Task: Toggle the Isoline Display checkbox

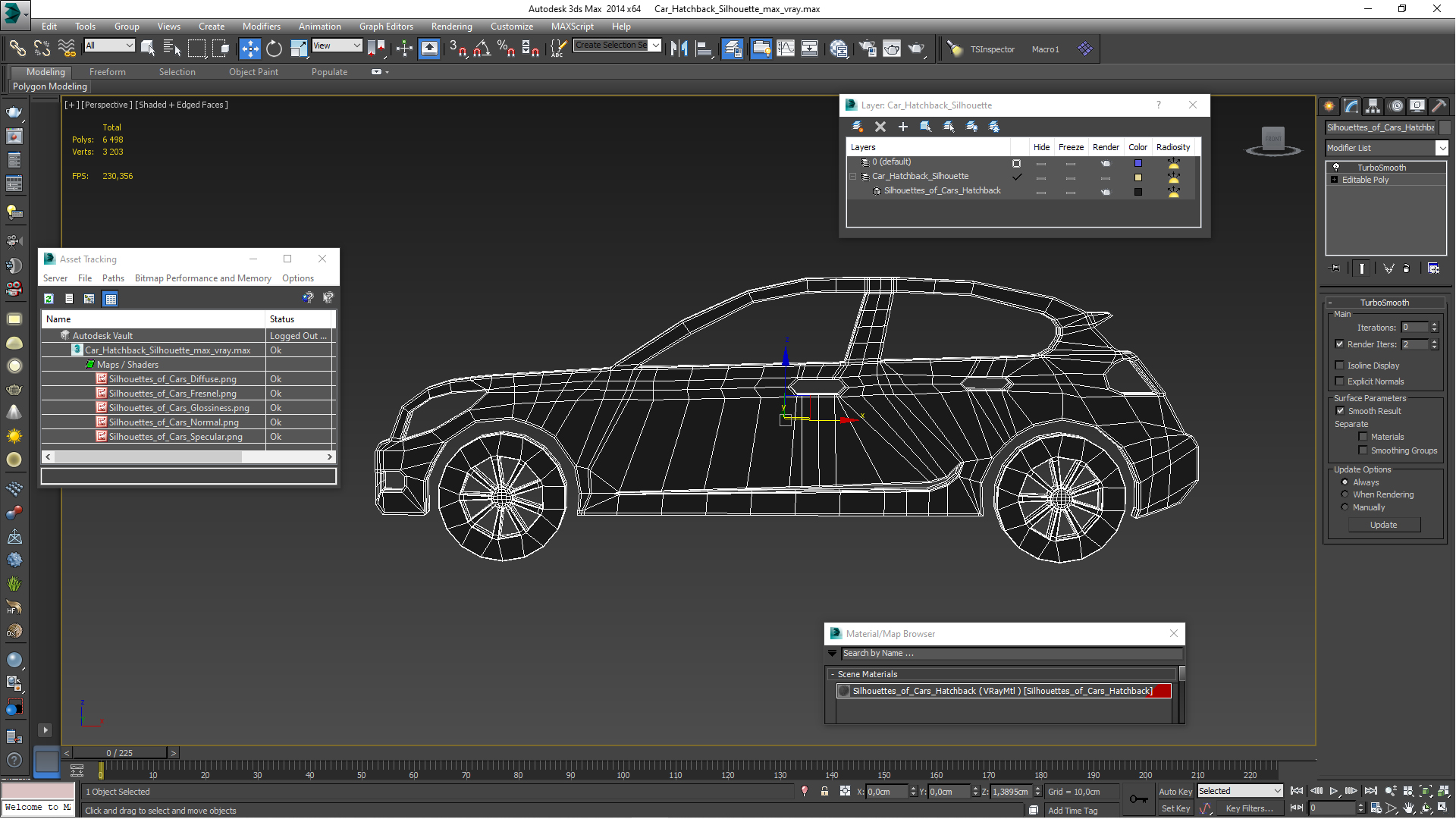Action: [x=1339, y=366]
